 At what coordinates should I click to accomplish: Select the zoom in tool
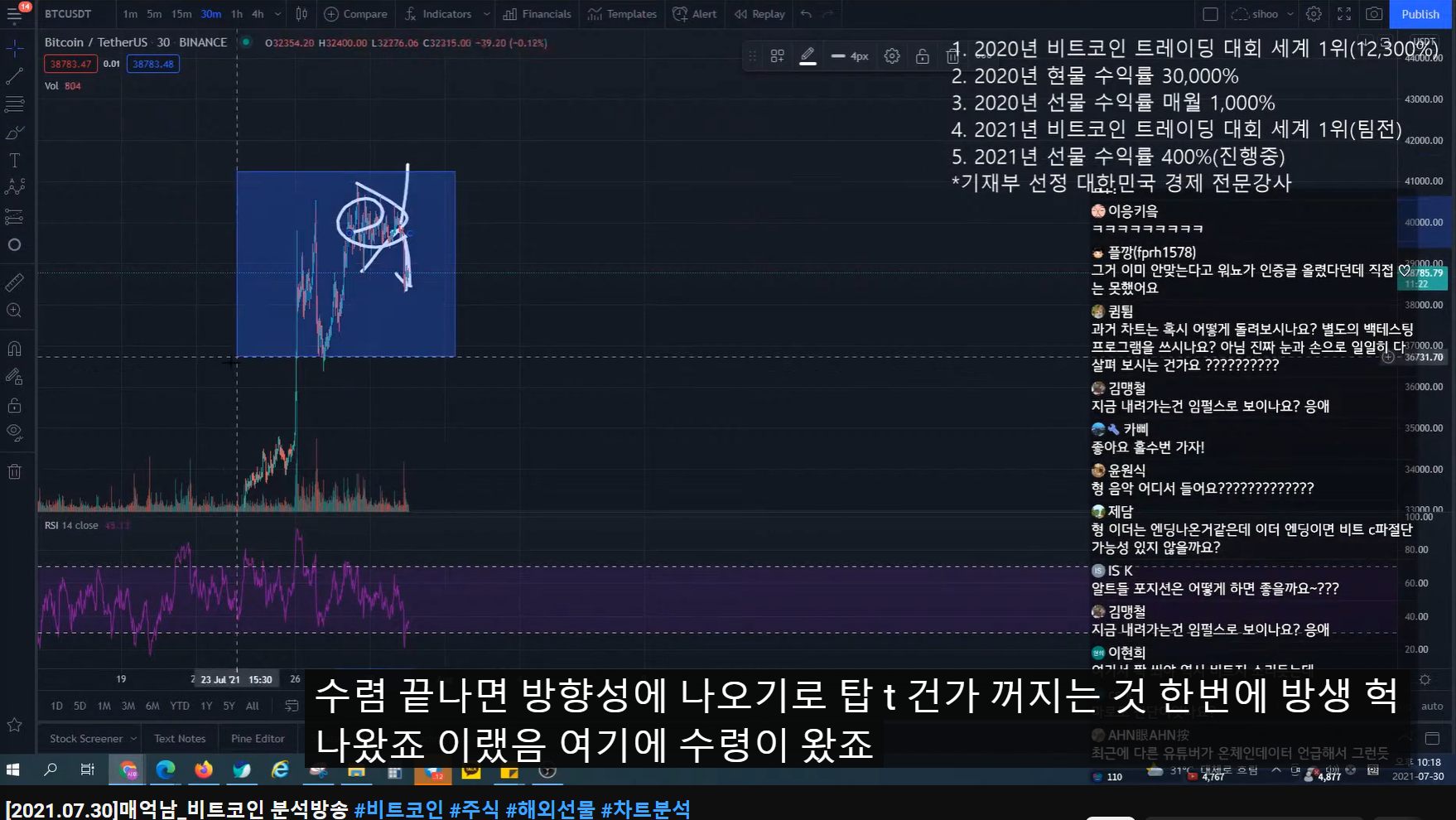(15, 311)
